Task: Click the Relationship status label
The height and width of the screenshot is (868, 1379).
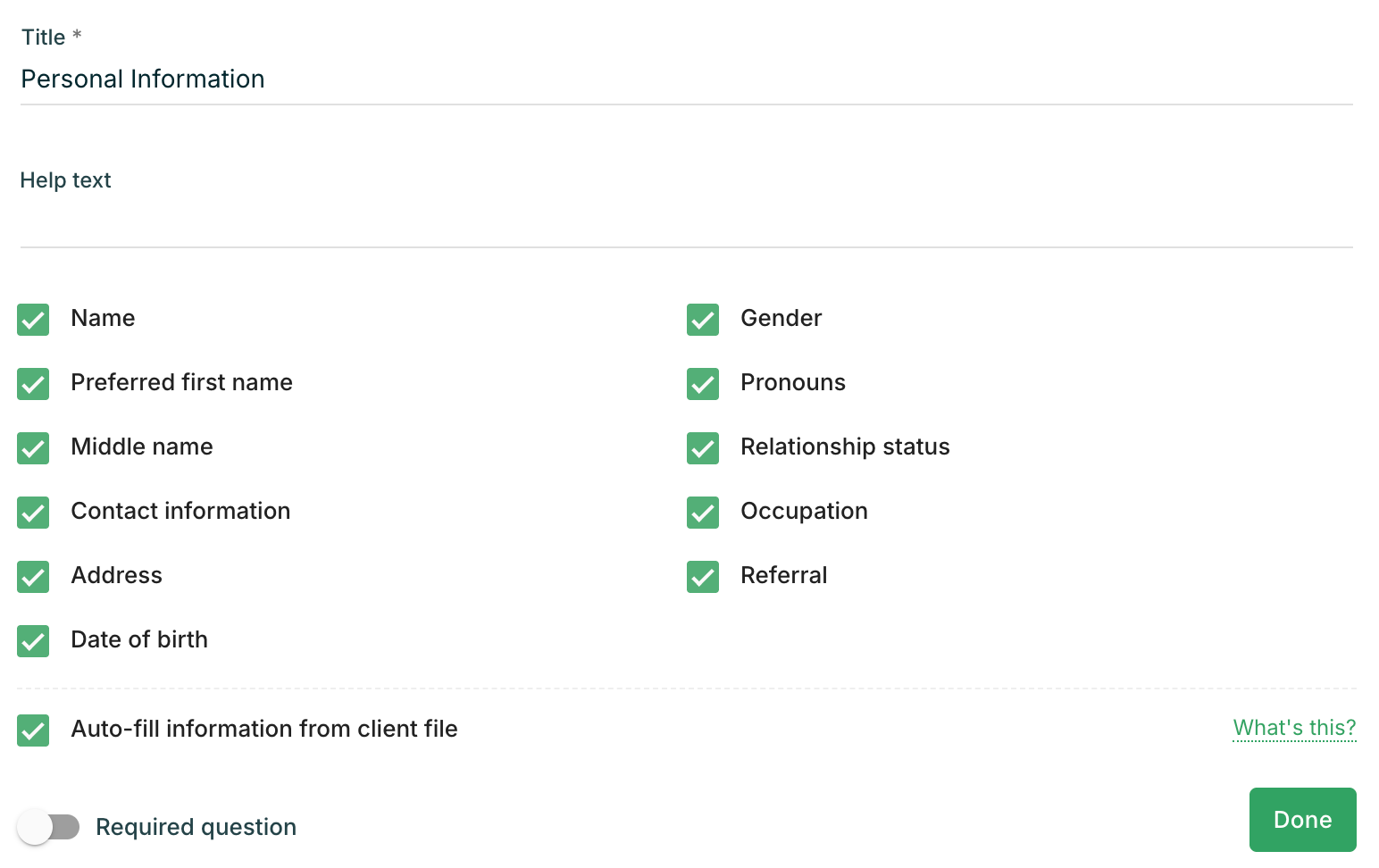Action: click(x=845, y=447)
